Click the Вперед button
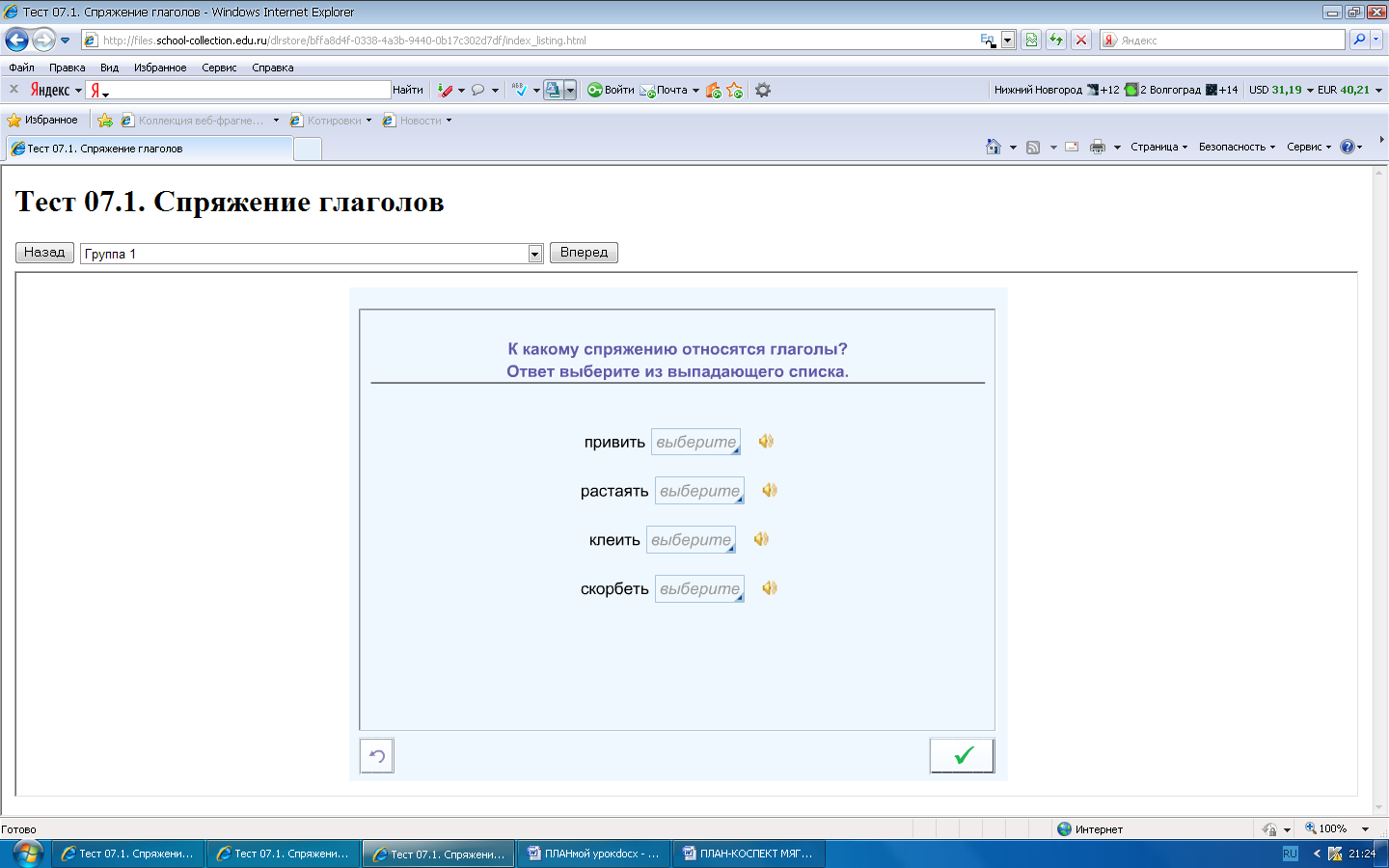1389x868 pixels. pyautogui.click(x=584, y=253)
